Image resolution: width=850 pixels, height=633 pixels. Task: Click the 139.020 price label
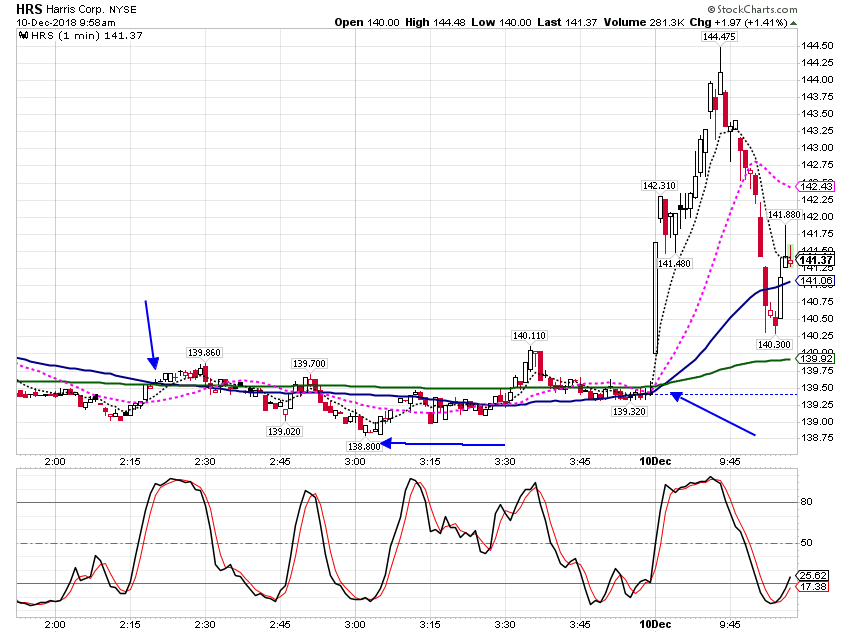[284, 431]
